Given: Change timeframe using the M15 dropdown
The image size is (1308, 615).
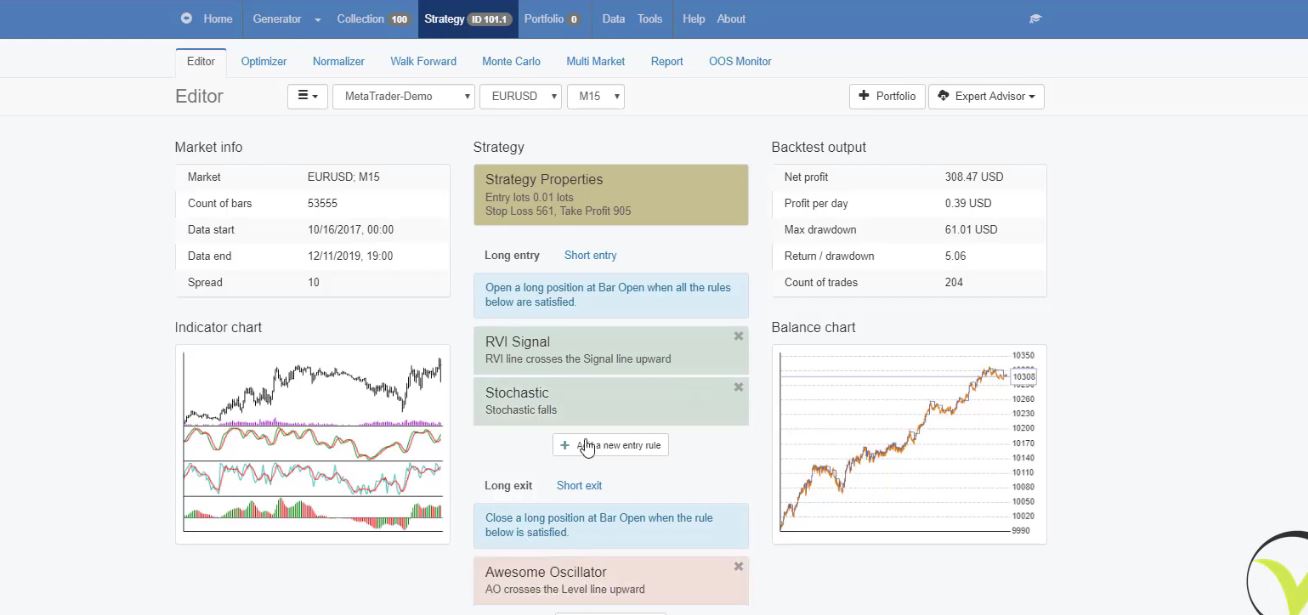Looking at the screenshot, I should (x=596, y=96).
